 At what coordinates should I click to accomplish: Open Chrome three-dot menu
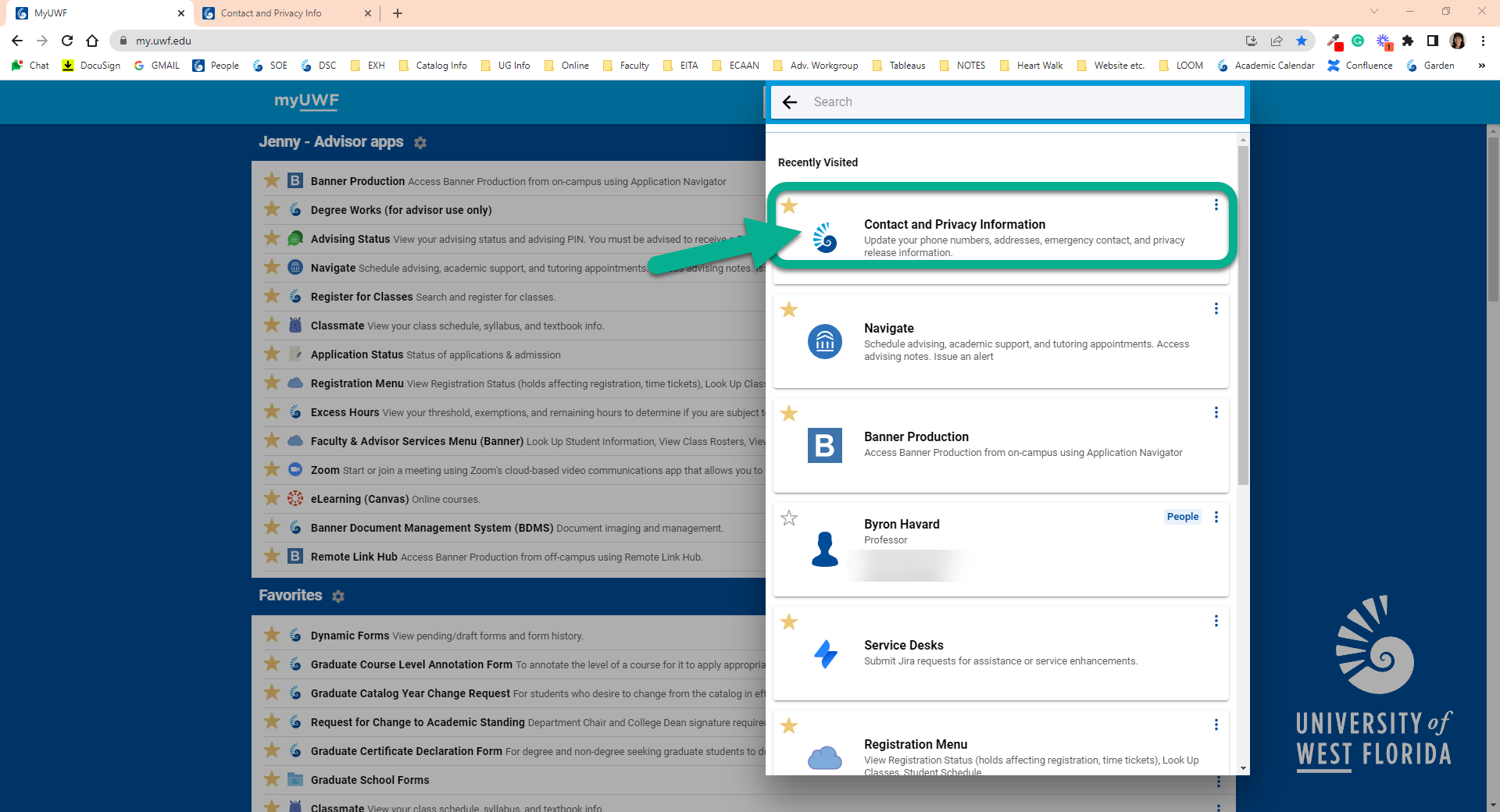pos(1483,41)
